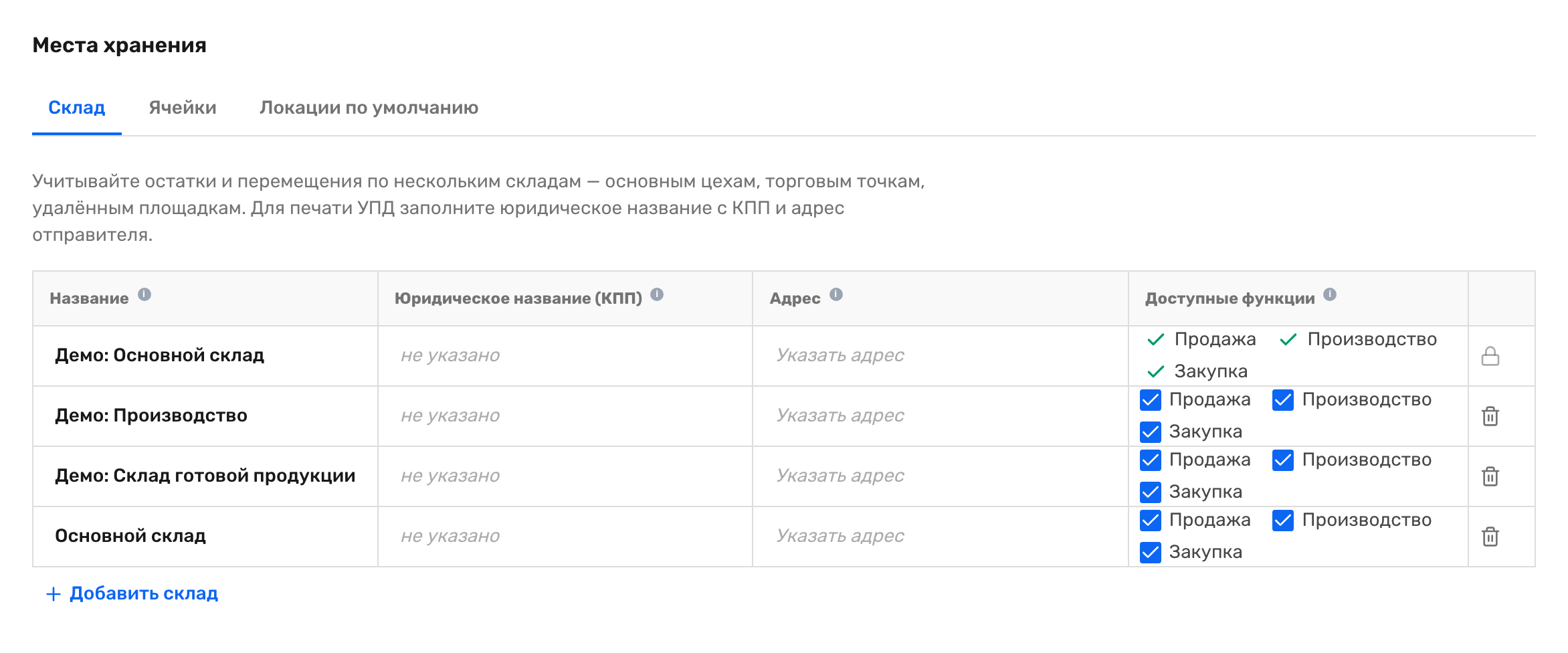Image resolution: width=1568 pixels, height=653 pixels.
Task: Toggle Производство for Демо: Склад готовой продукции
Action: [1283, 460]
